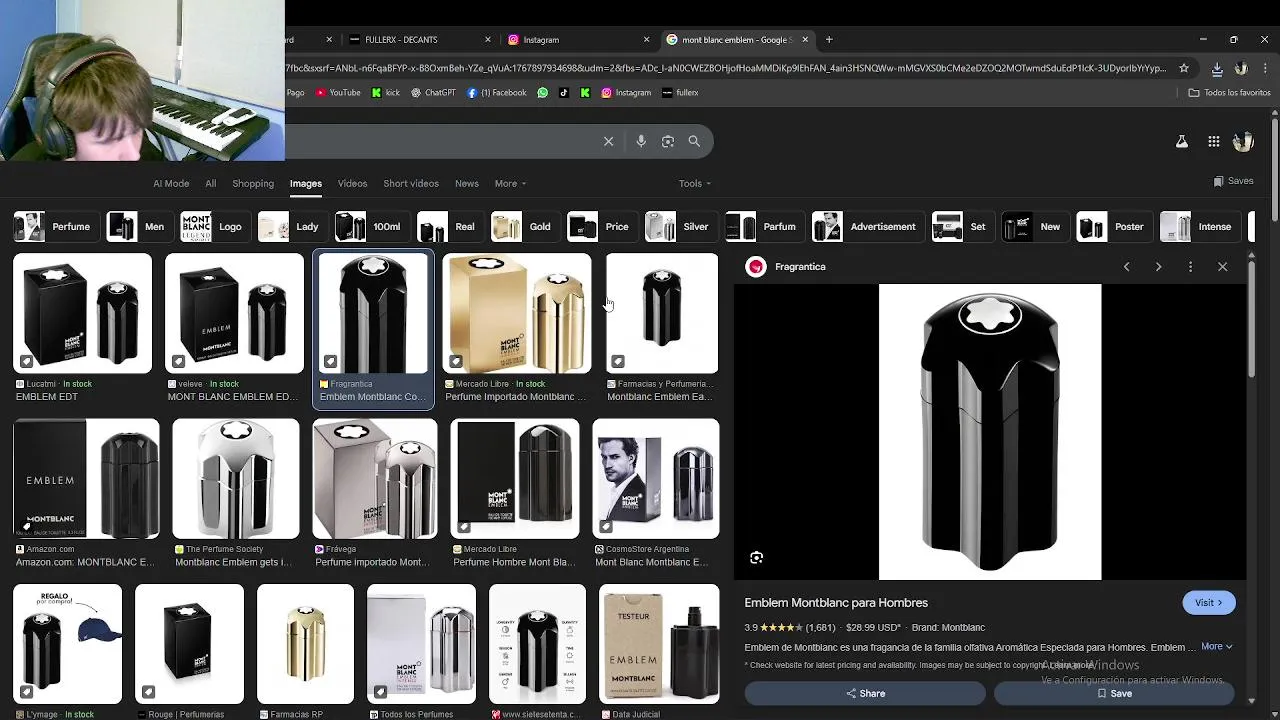1280x720 pixels.
Task: Open TikTok bookmark icon
Action: point(564,92)
